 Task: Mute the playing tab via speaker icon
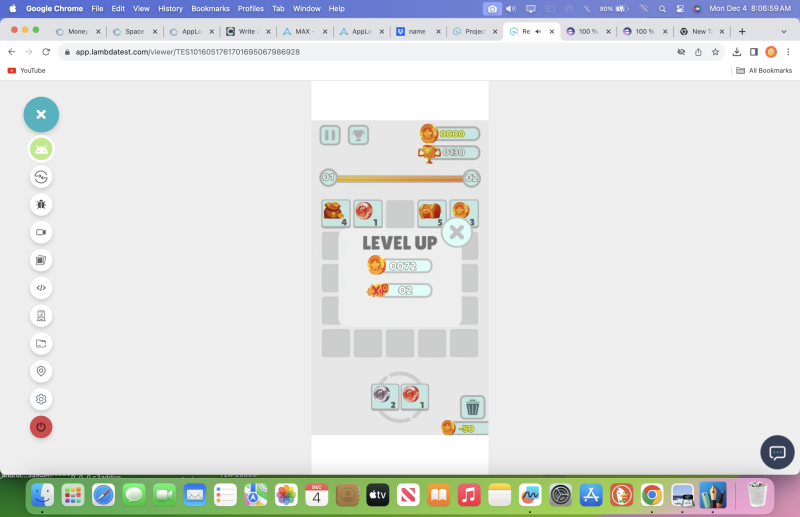coord(538,32)
